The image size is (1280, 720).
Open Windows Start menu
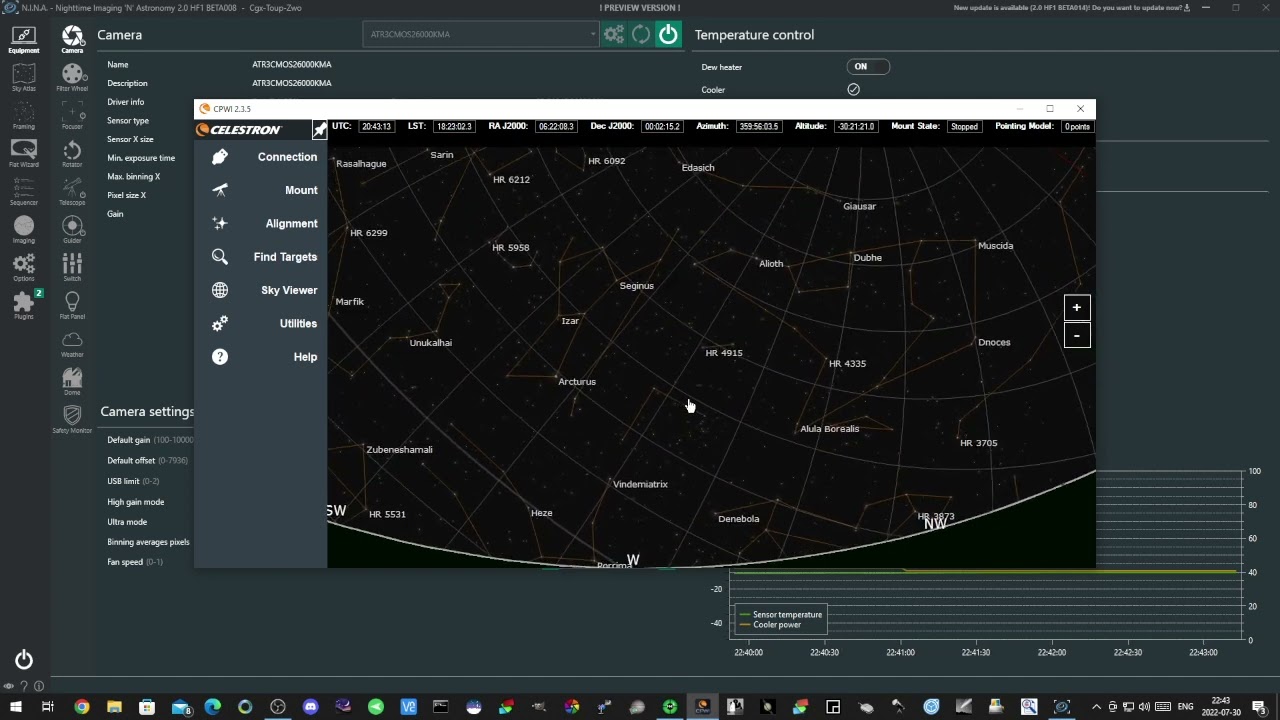(16, 707)
